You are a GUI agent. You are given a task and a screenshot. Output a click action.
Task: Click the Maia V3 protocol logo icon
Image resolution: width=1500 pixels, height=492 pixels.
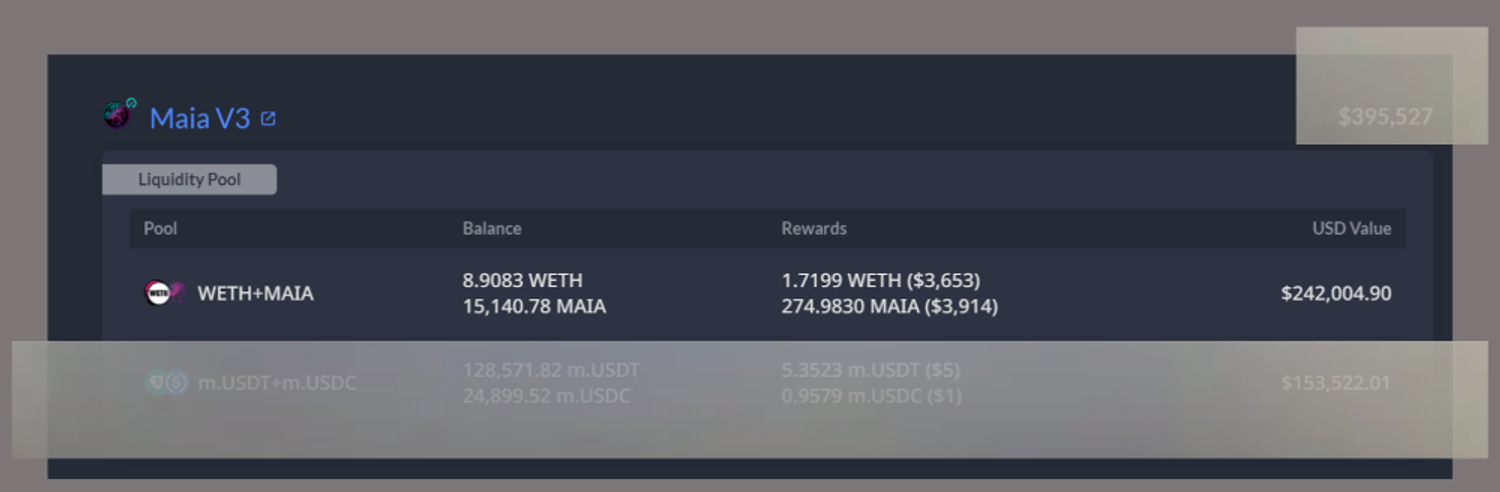point(119,115)
